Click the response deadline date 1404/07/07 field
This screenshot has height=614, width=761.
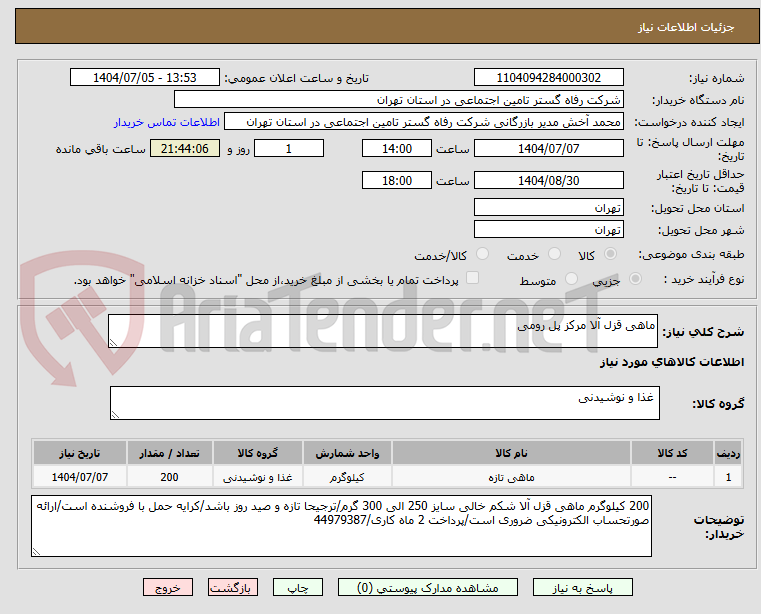[x=548, y=149]
